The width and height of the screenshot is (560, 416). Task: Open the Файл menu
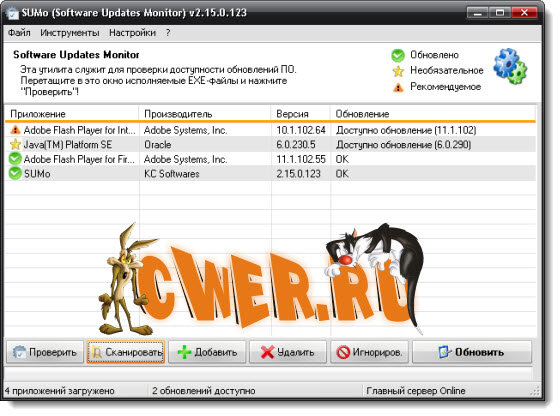coord(19,33)
